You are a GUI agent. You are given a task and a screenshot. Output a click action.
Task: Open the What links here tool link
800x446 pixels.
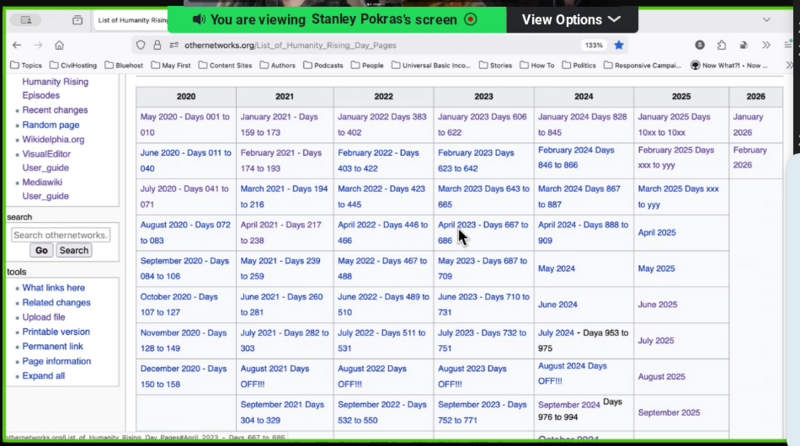pos(53,288)
